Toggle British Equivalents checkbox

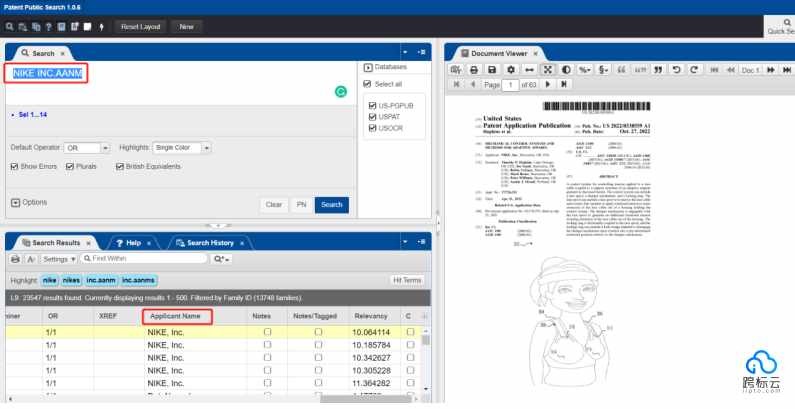click(x=120, y=166)
